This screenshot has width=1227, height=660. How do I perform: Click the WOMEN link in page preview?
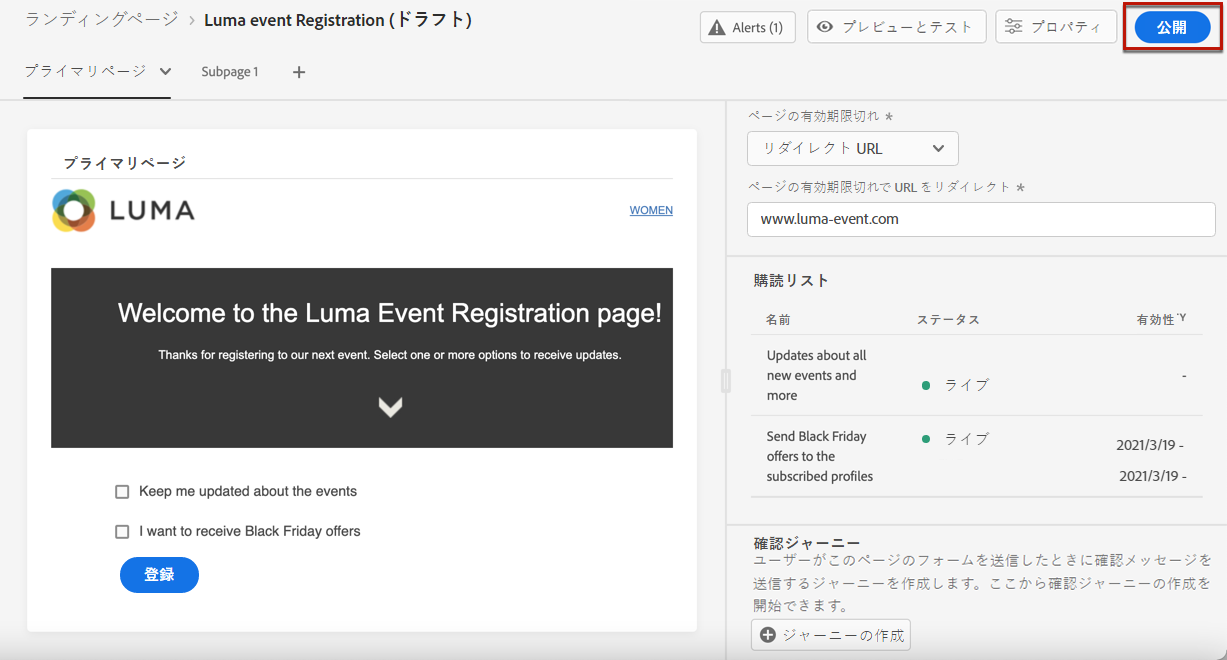pyautogui.click(x=651, y=210)
